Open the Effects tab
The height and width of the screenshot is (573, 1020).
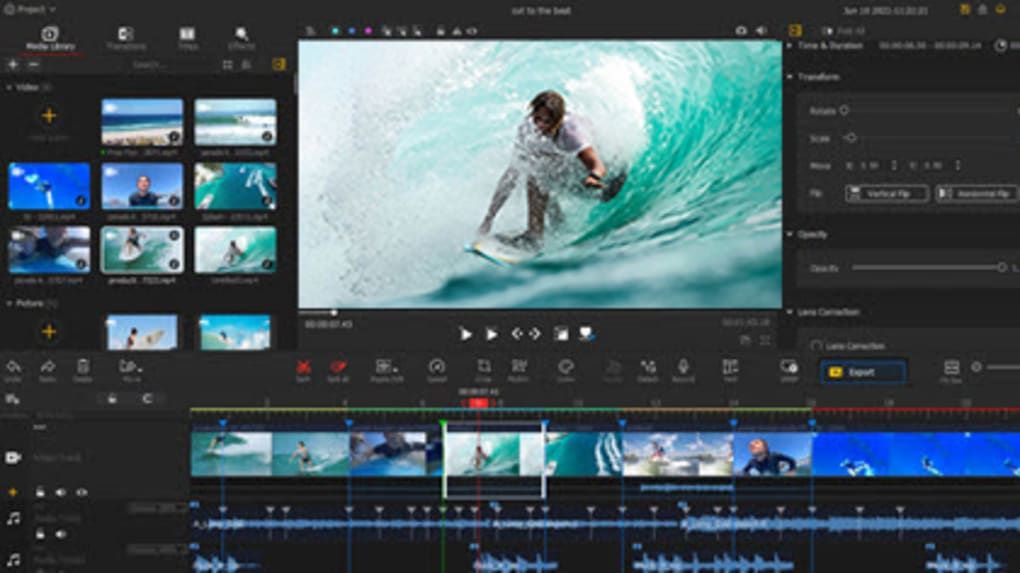click(x=241, y=38)
